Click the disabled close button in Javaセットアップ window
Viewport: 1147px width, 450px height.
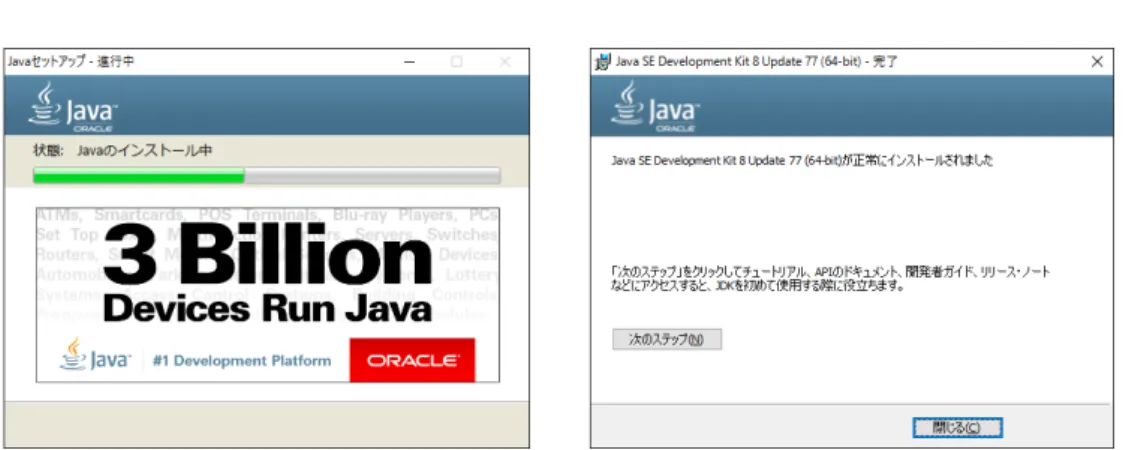[505, 62]
